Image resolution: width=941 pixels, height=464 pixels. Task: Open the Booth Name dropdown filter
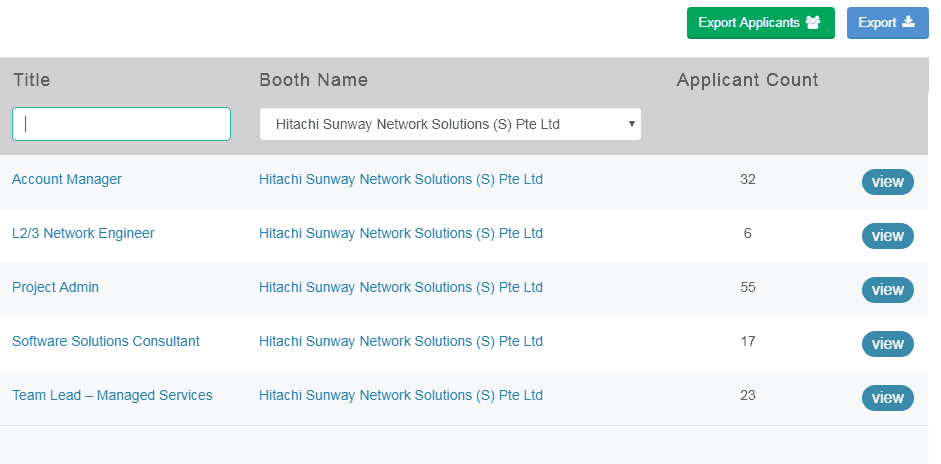pos(450,124)
